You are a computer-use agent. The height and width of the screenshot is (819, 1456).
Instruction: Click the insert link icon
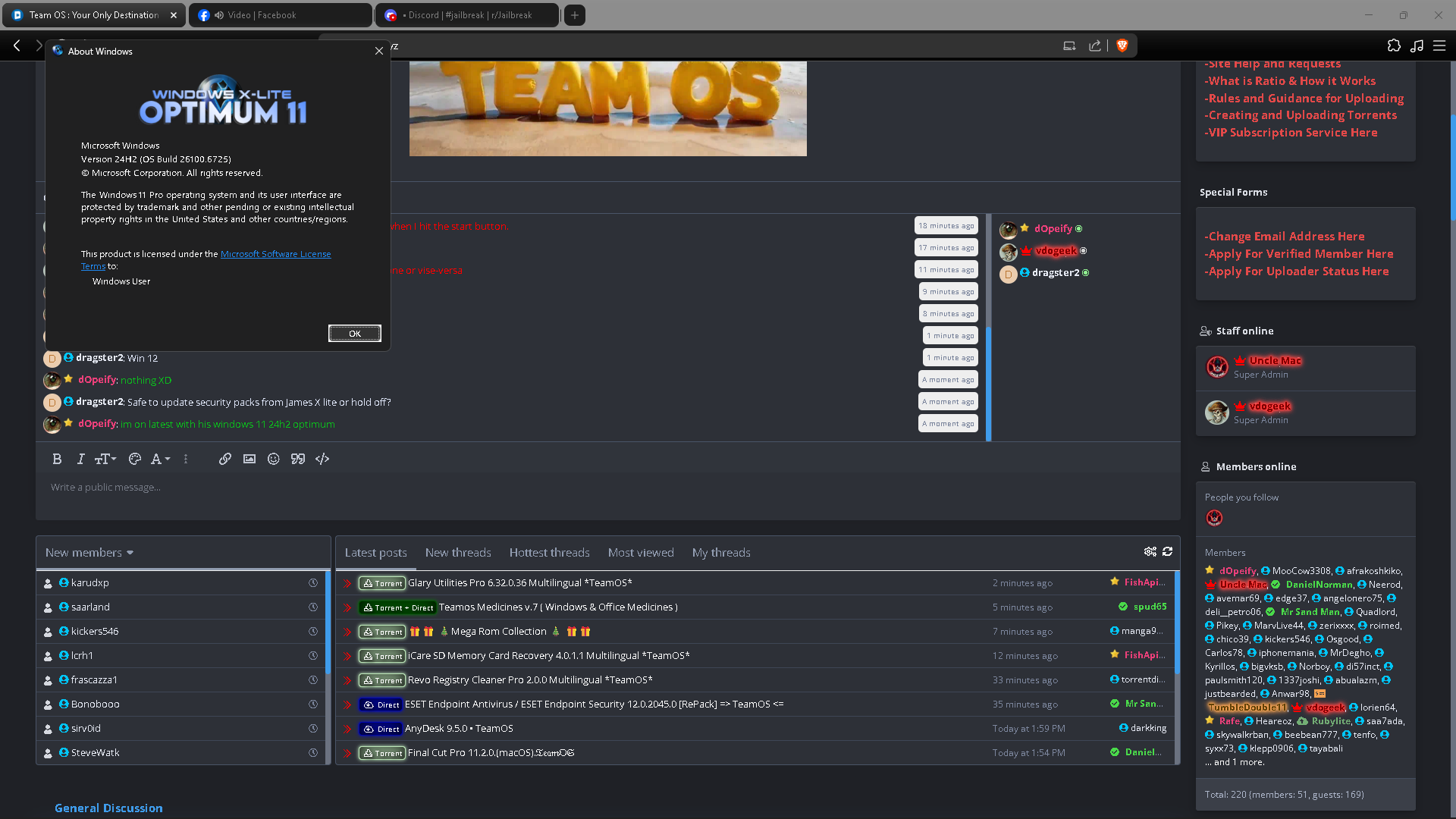point(225,459)
